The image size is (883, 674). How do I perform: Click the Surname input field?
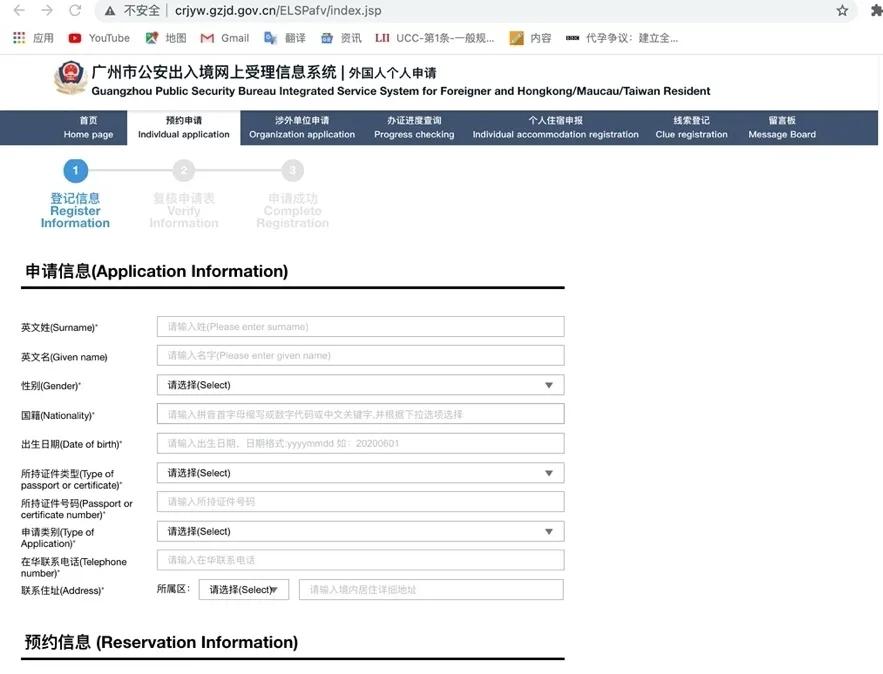(x=360, y=327)
